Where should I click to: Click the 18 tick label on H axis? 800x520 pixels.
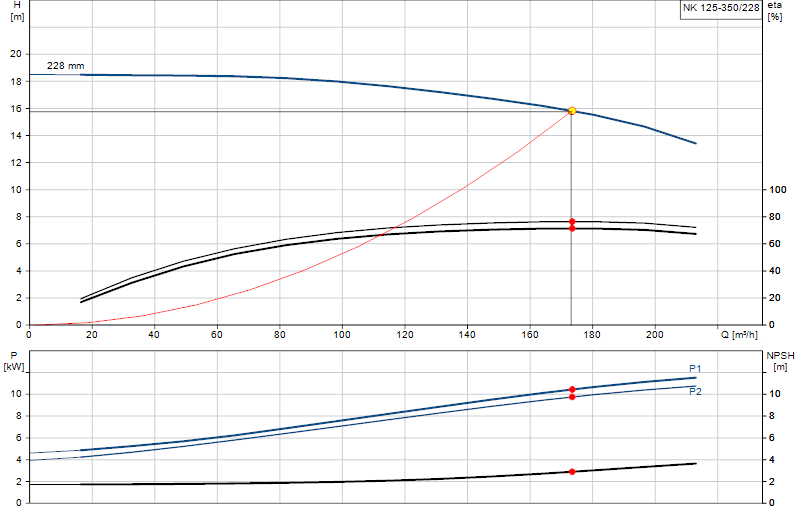coord(16,81)
